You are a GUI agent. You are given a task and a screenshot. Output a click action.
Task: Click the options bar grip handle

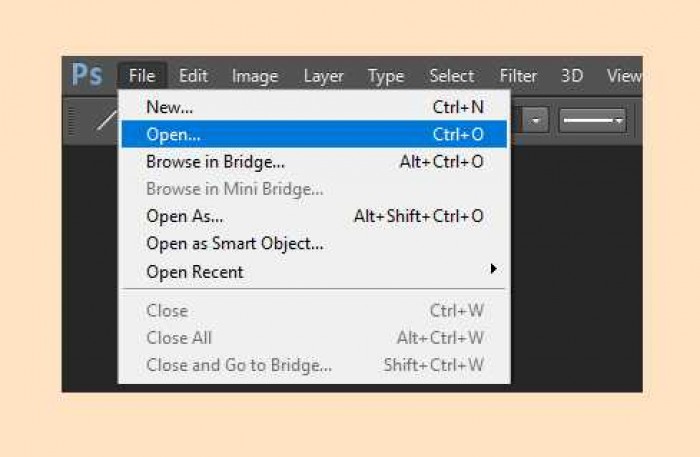[x=71, y=120]
